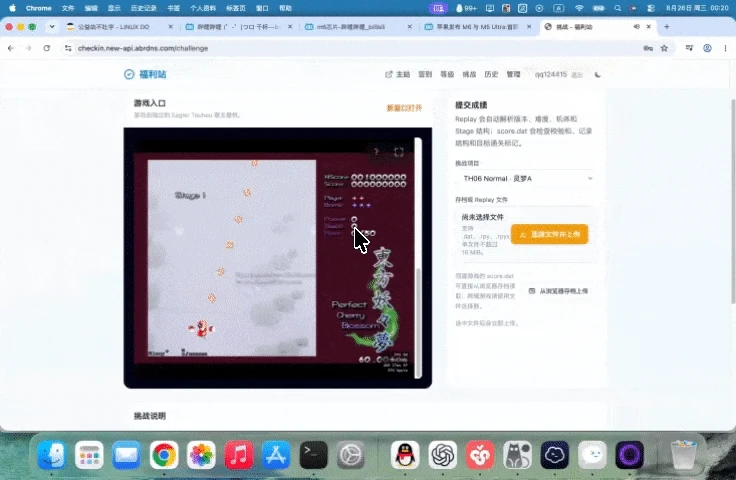
Task: Open the saved password key icon
Action: tap(648, 48)
